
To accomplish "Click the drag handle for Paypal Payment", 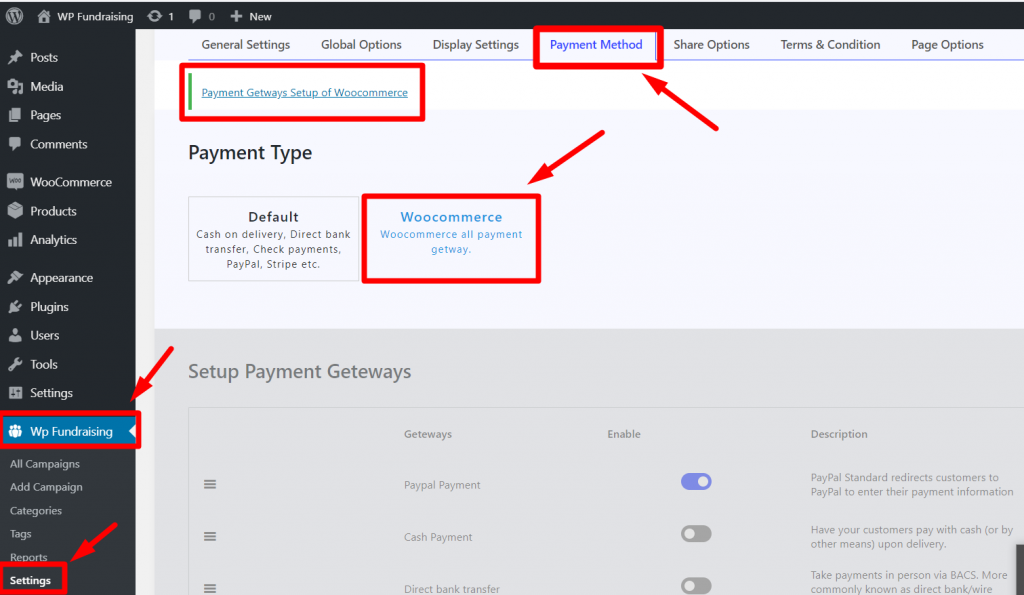I will tap(210, 485).
